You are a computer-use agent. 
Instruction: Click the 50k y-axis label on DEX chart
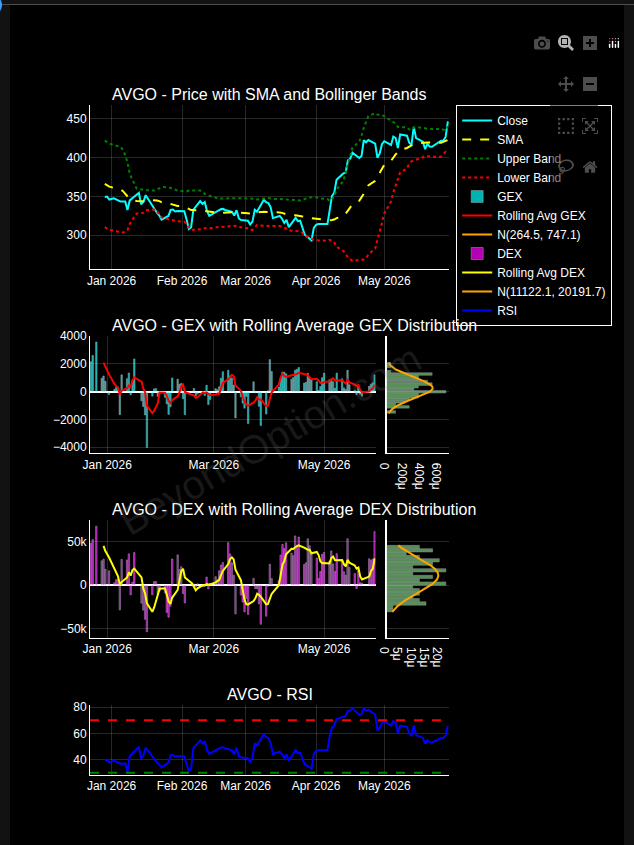coord(76,541)
